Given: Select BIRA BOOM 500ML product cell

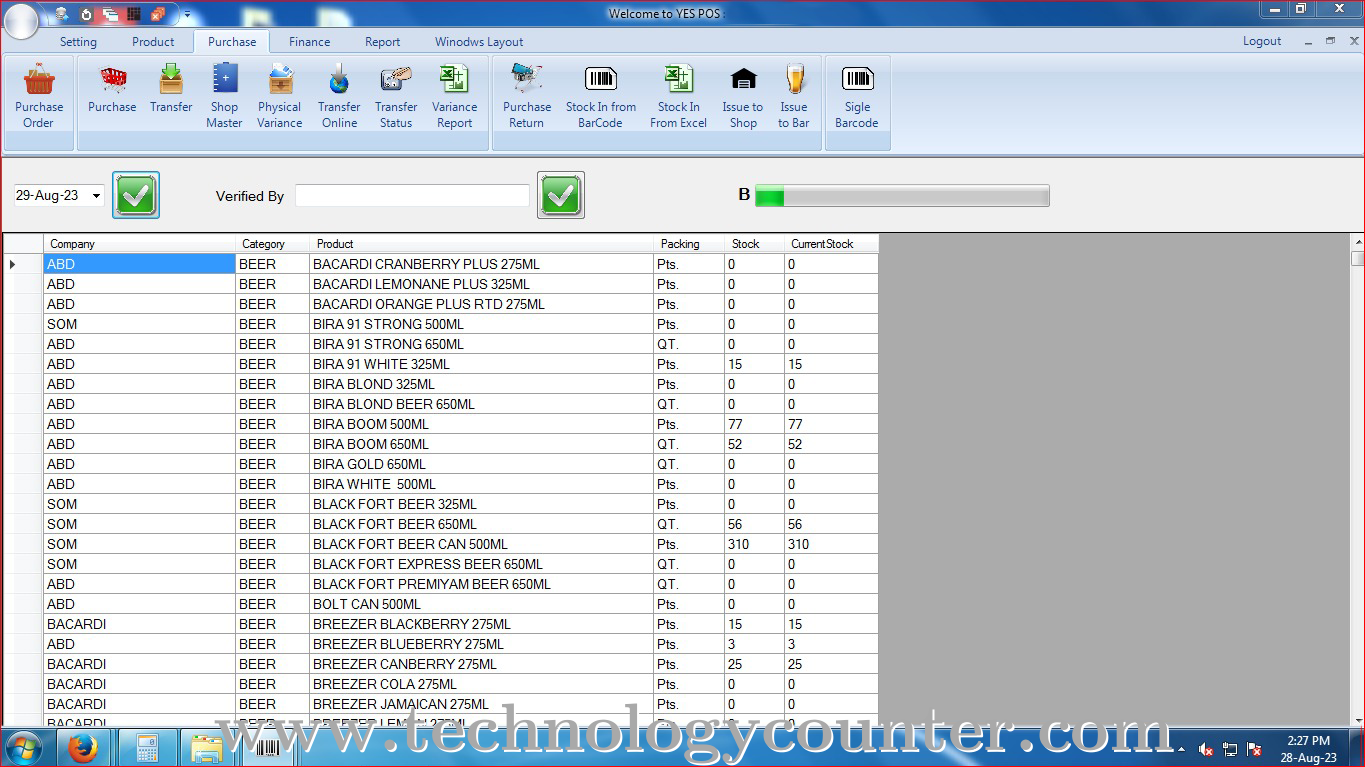Looking at the screenshot, I should point(482,424).
